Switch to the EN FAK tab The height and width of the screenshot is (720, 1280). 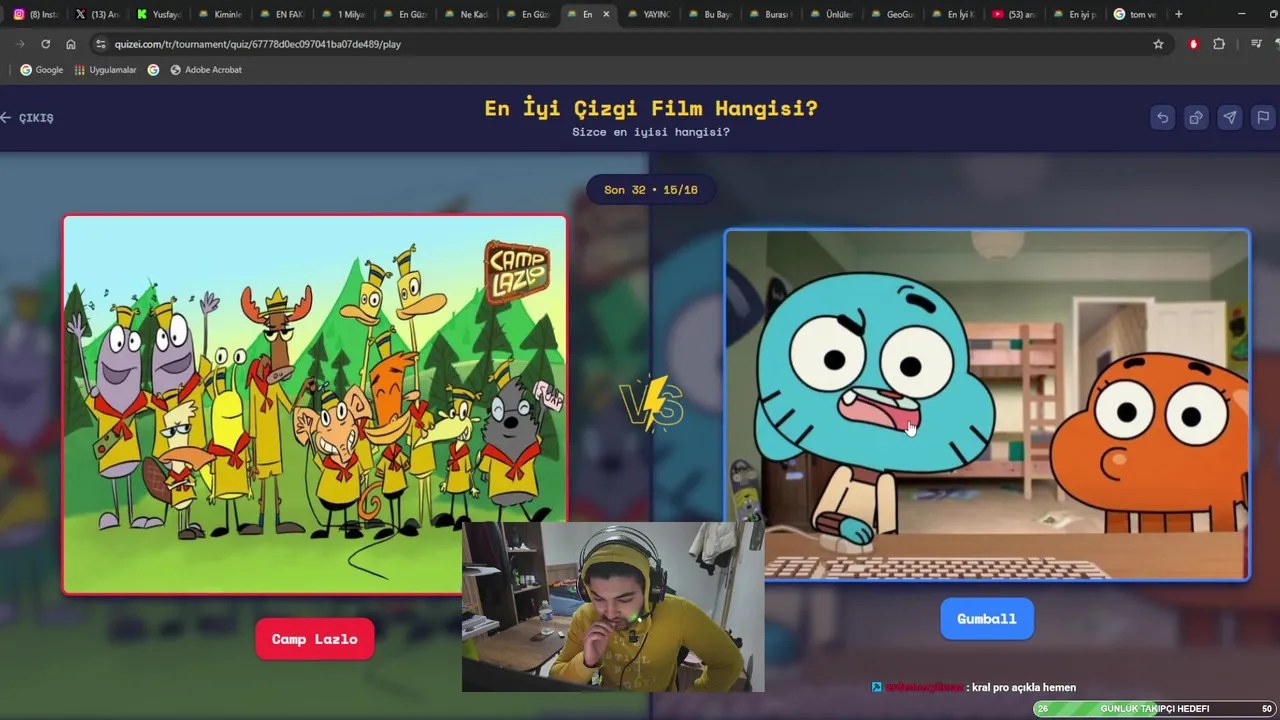click(x=281, y=14)
